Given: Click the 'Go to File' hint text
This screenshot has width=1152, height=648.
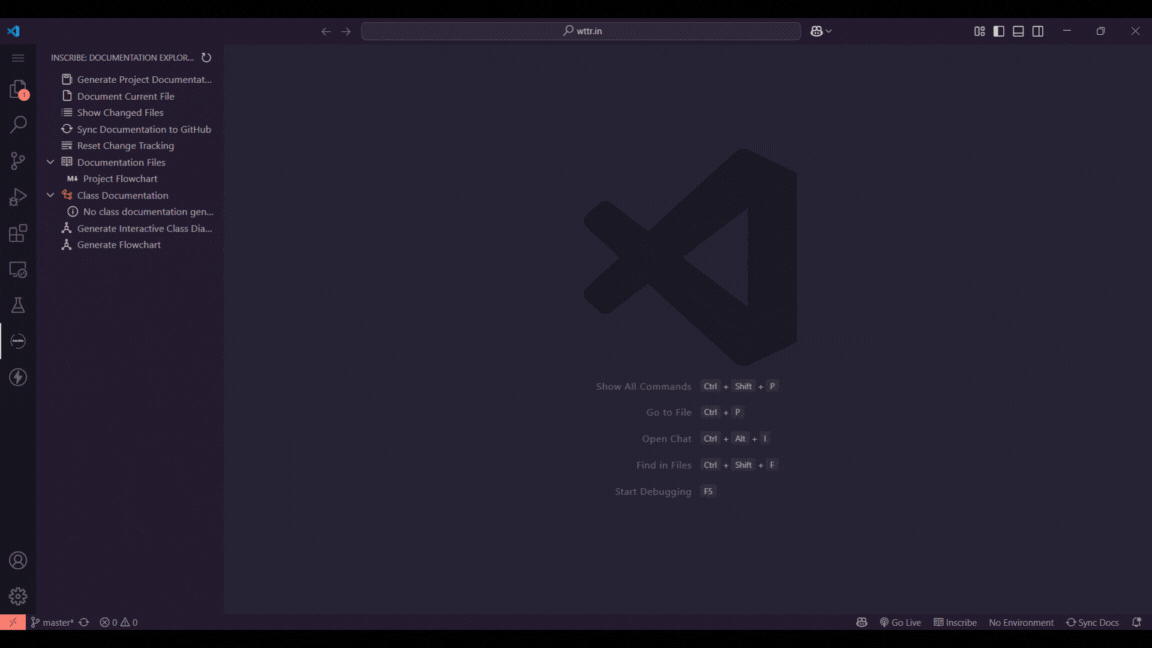Looking at the screenshot, I should coord(669,412).
